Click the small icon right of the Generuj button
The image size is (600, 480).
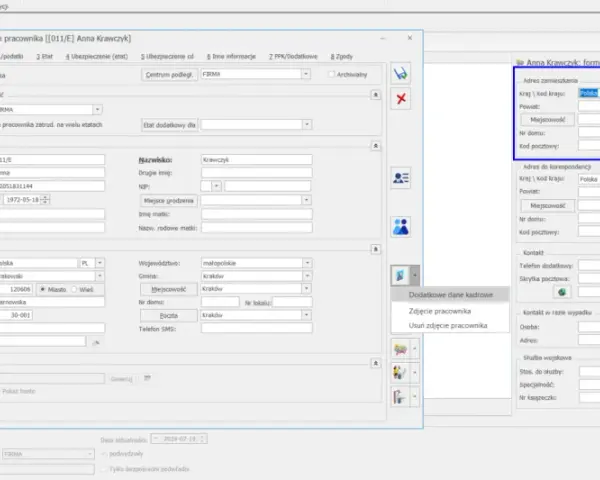coord(147,378)
